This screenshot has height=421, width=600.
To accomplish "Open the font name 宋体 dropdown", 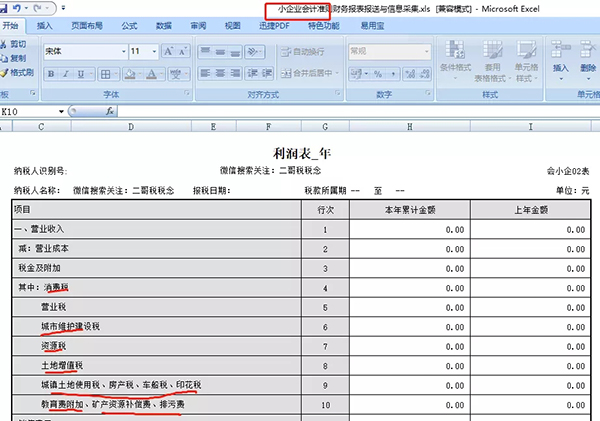I will [124, 51].
